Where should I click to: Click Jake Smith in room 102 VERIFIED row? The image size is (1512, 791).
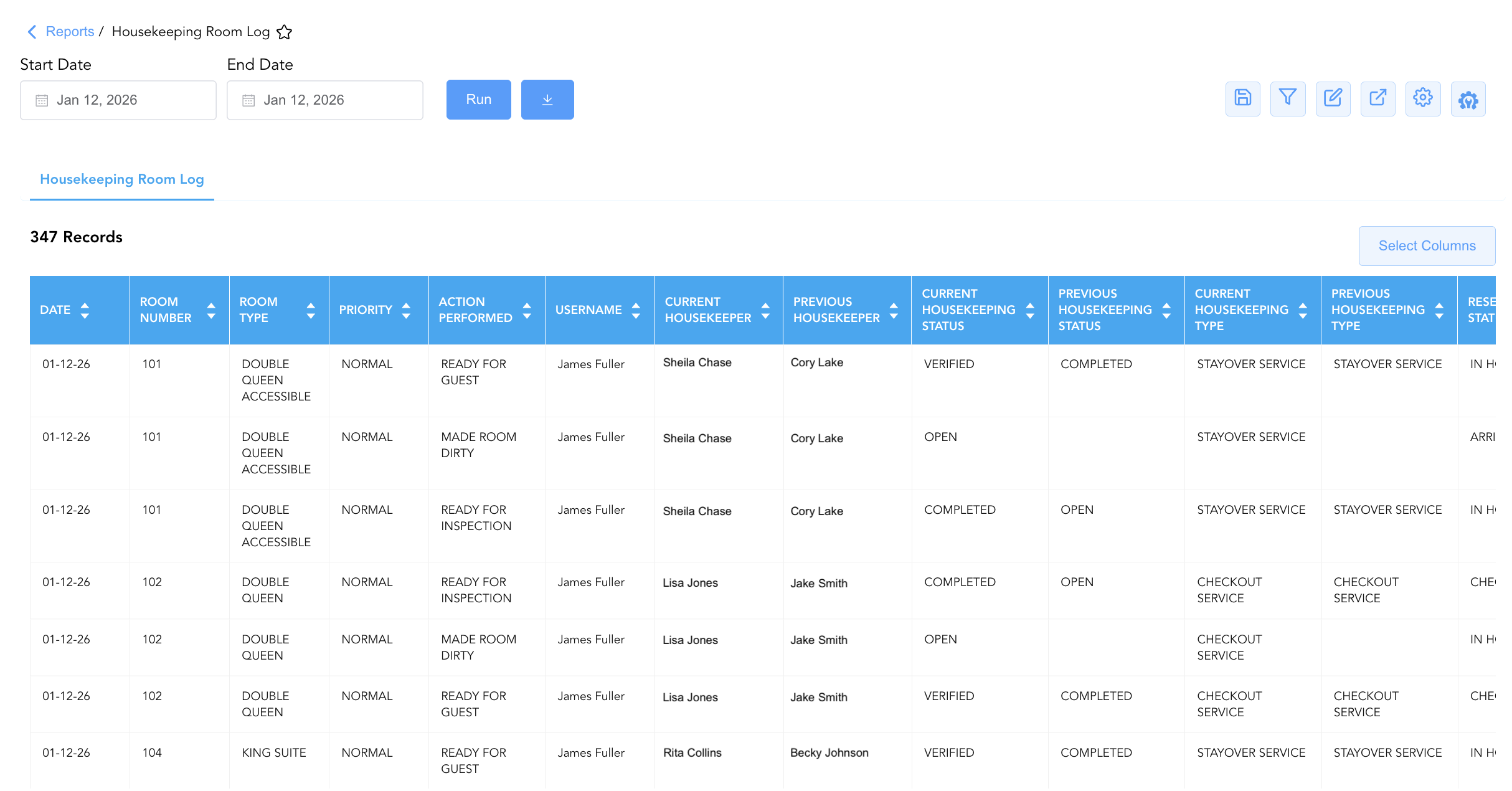tap(819, 698)
